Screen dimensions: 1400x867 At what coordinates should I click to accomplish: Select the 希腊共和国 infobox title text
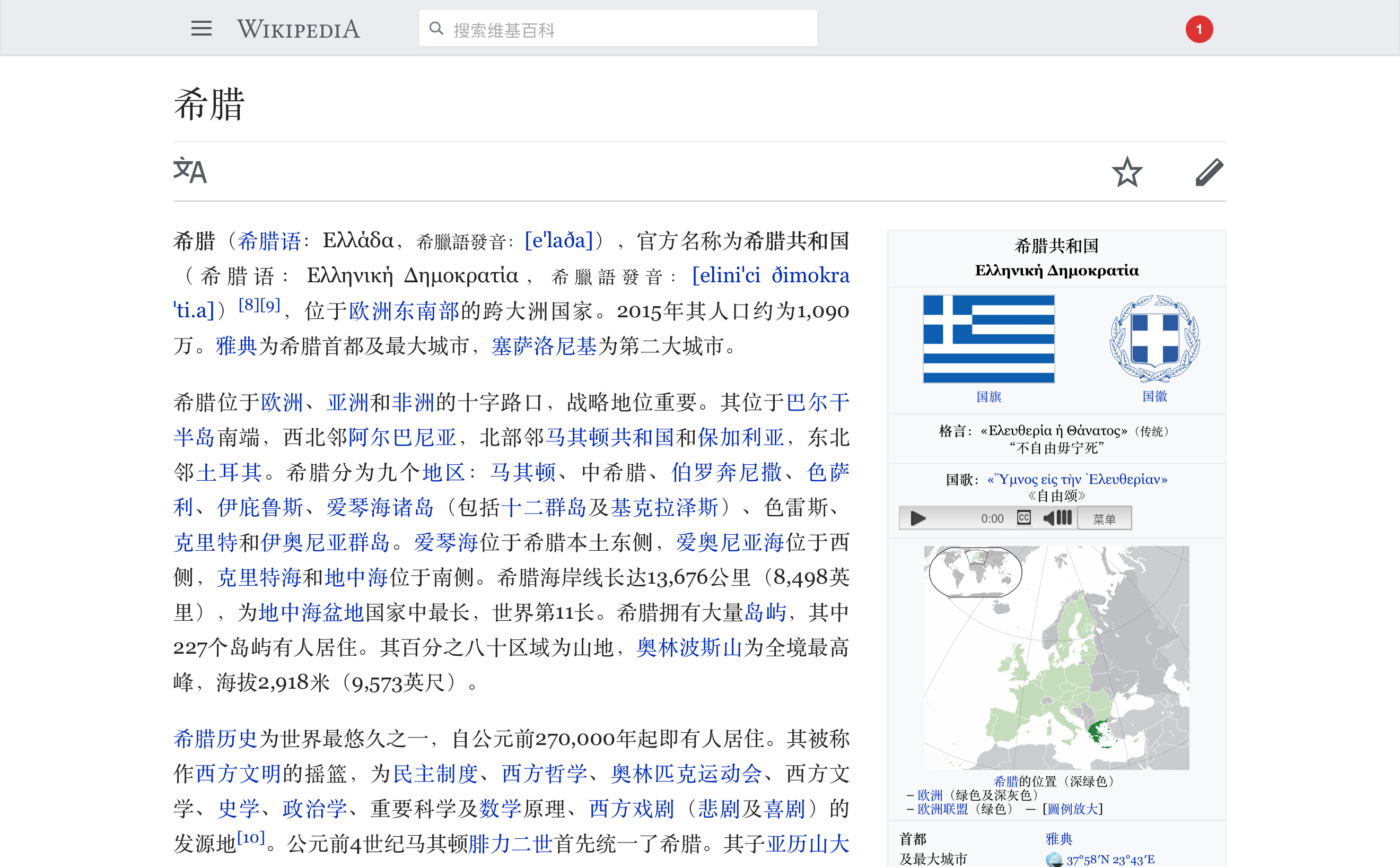click(x=1056, y=246)
